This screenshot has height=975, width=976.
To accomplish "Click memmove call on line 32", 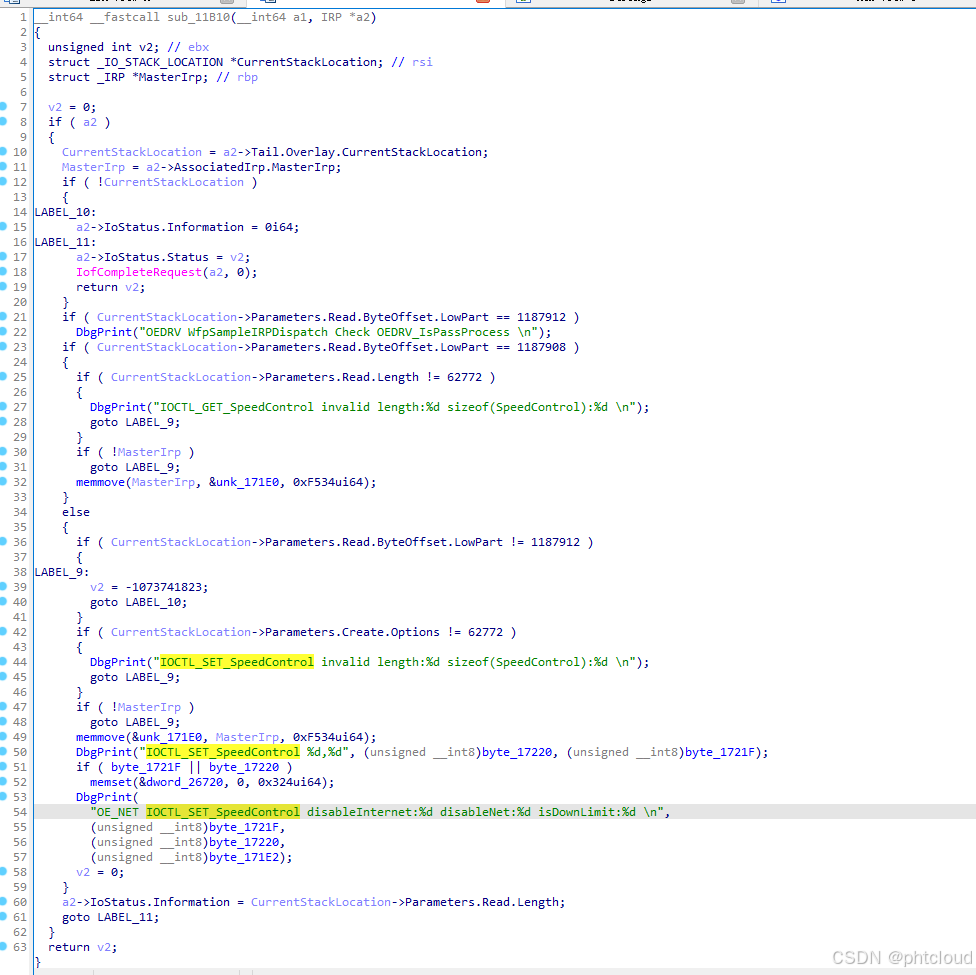I will point(100,482).
